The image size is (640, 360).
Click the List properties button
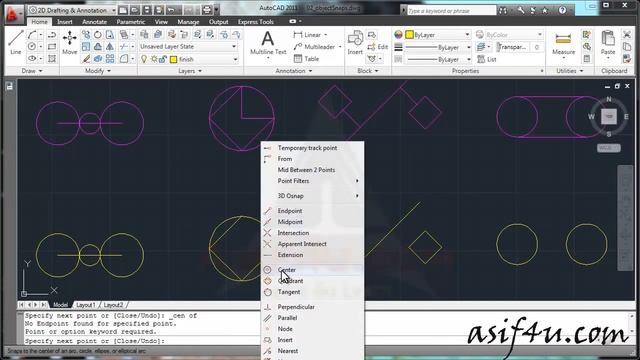click(487, 59)
